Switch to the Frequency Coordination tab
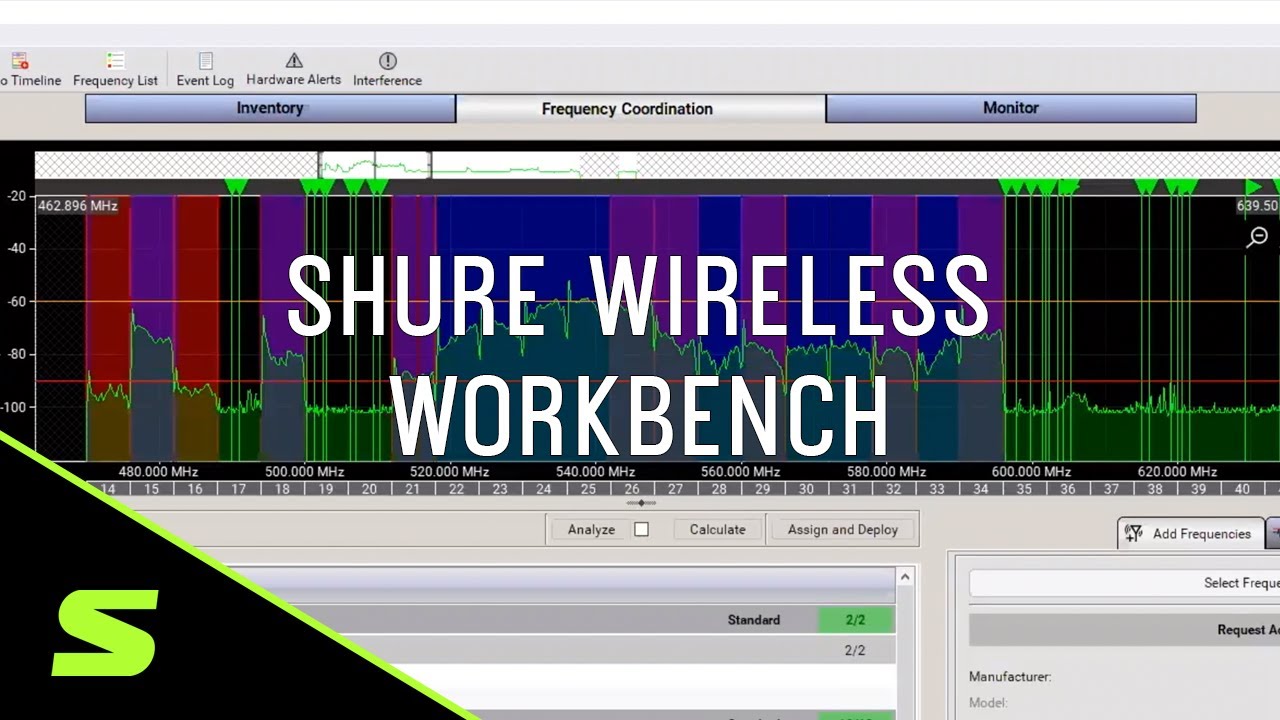The width and height of the screenshot is (1280, 720). [641, 108]
